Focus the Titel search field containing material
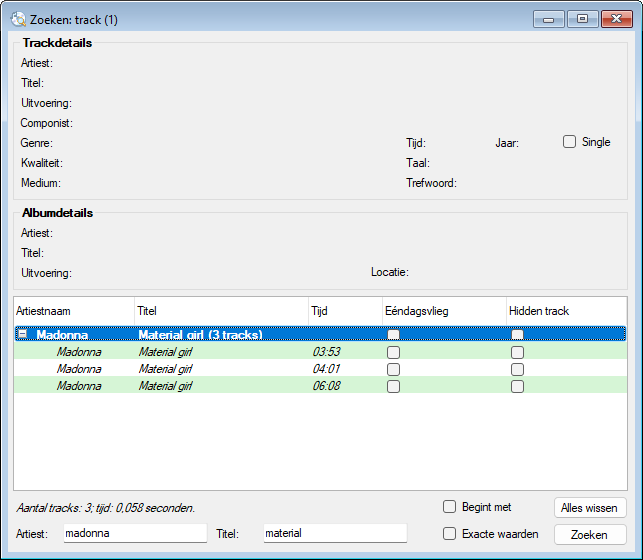The height and width of the screenshot is (560, 643). (x=335, y=533)
